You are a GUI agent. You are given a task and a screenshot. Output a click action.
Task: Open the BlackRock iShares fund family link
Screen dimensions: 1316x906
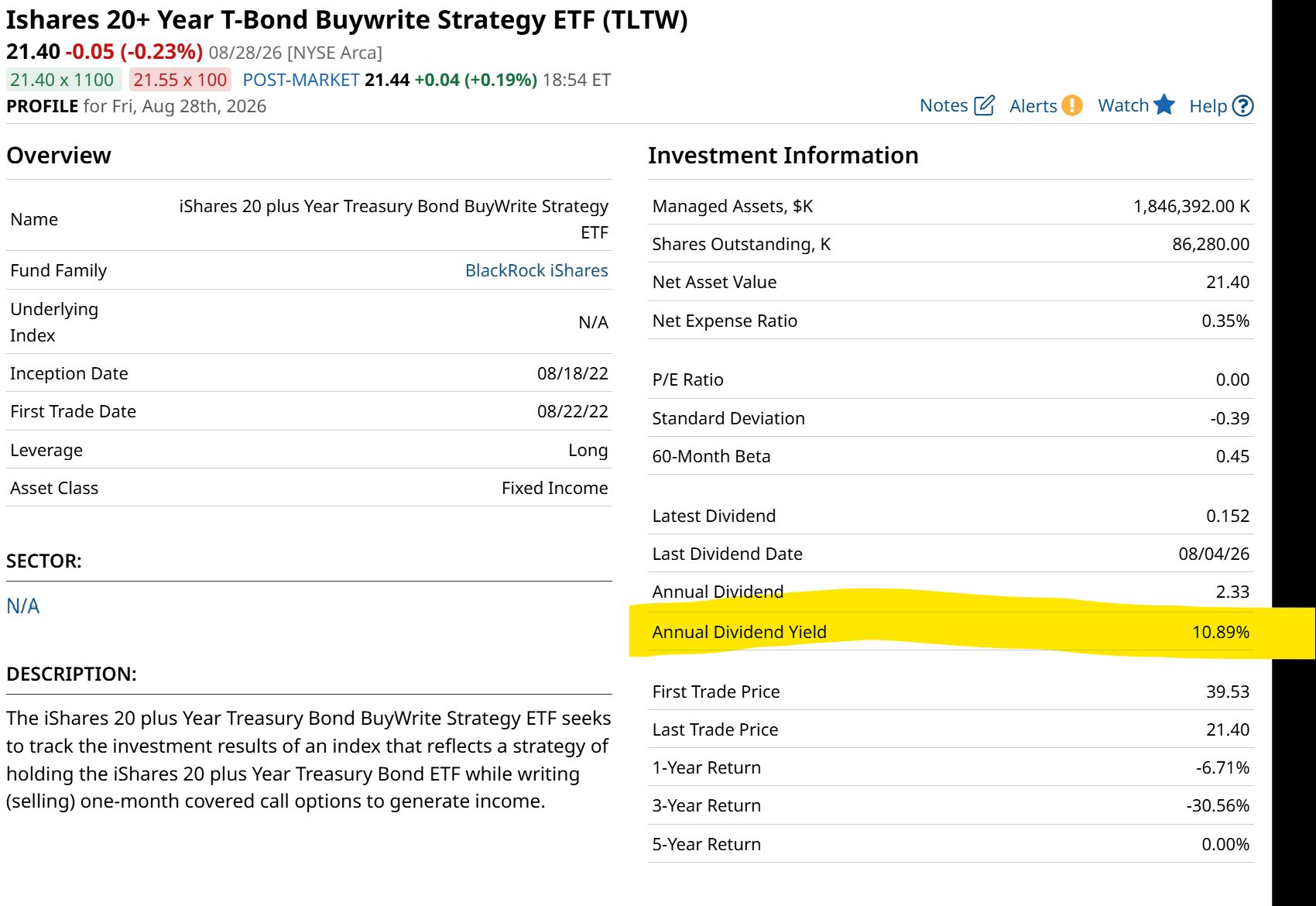tap(536, 270)
